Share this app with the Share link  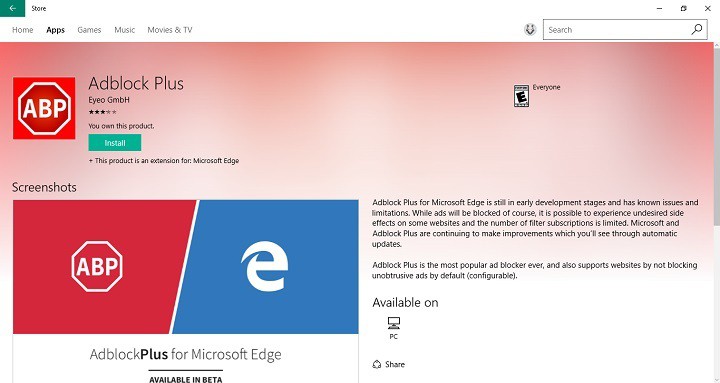(x=388, y=364)
